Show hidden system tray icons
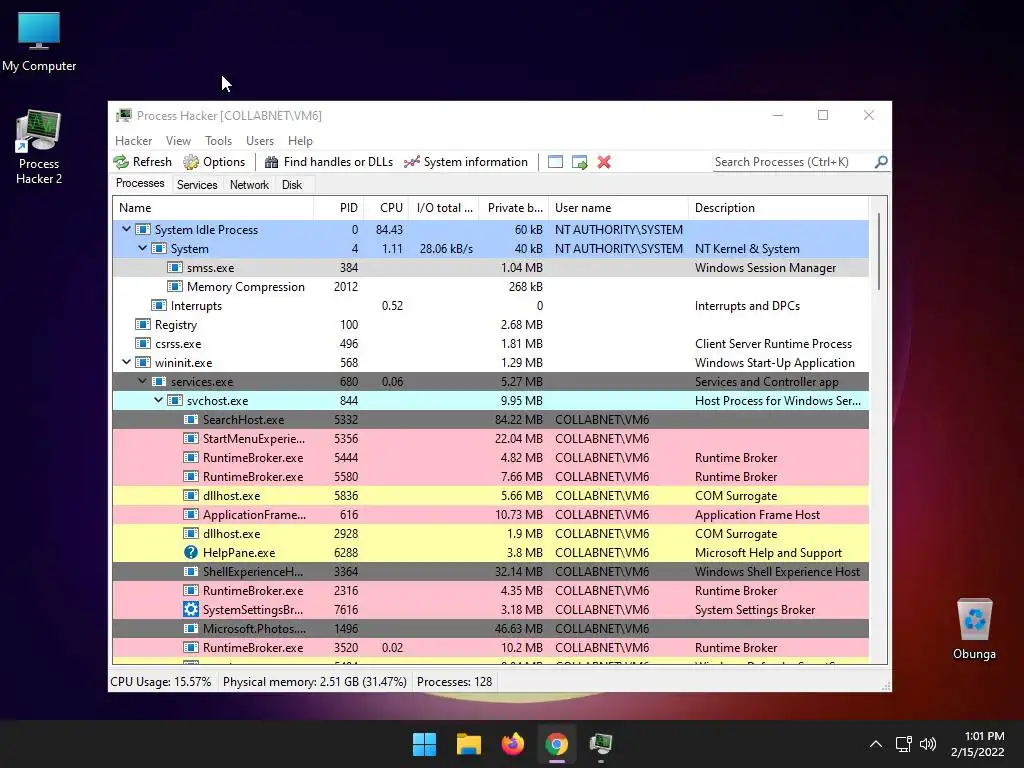 876,744
